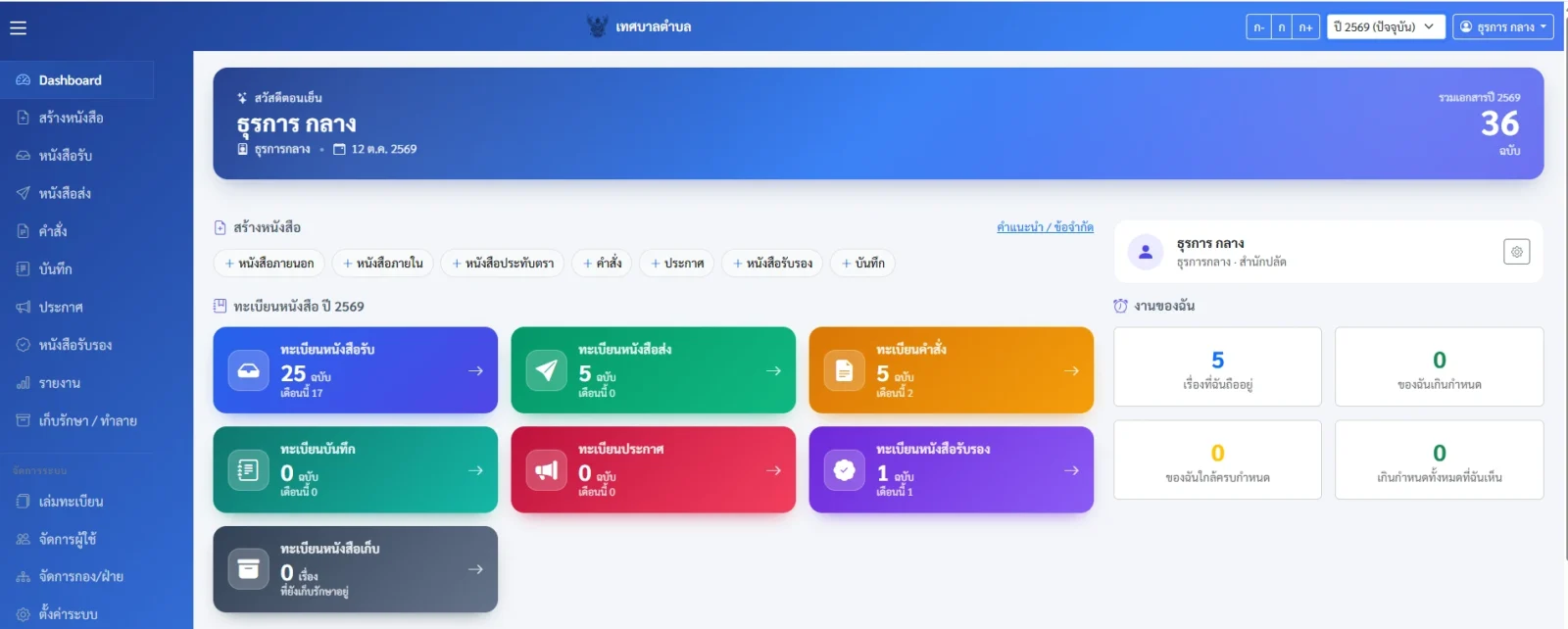The image size is (1568, 629).
Task: Click the + คำสั่ง create button
Action: pos(602,263)
